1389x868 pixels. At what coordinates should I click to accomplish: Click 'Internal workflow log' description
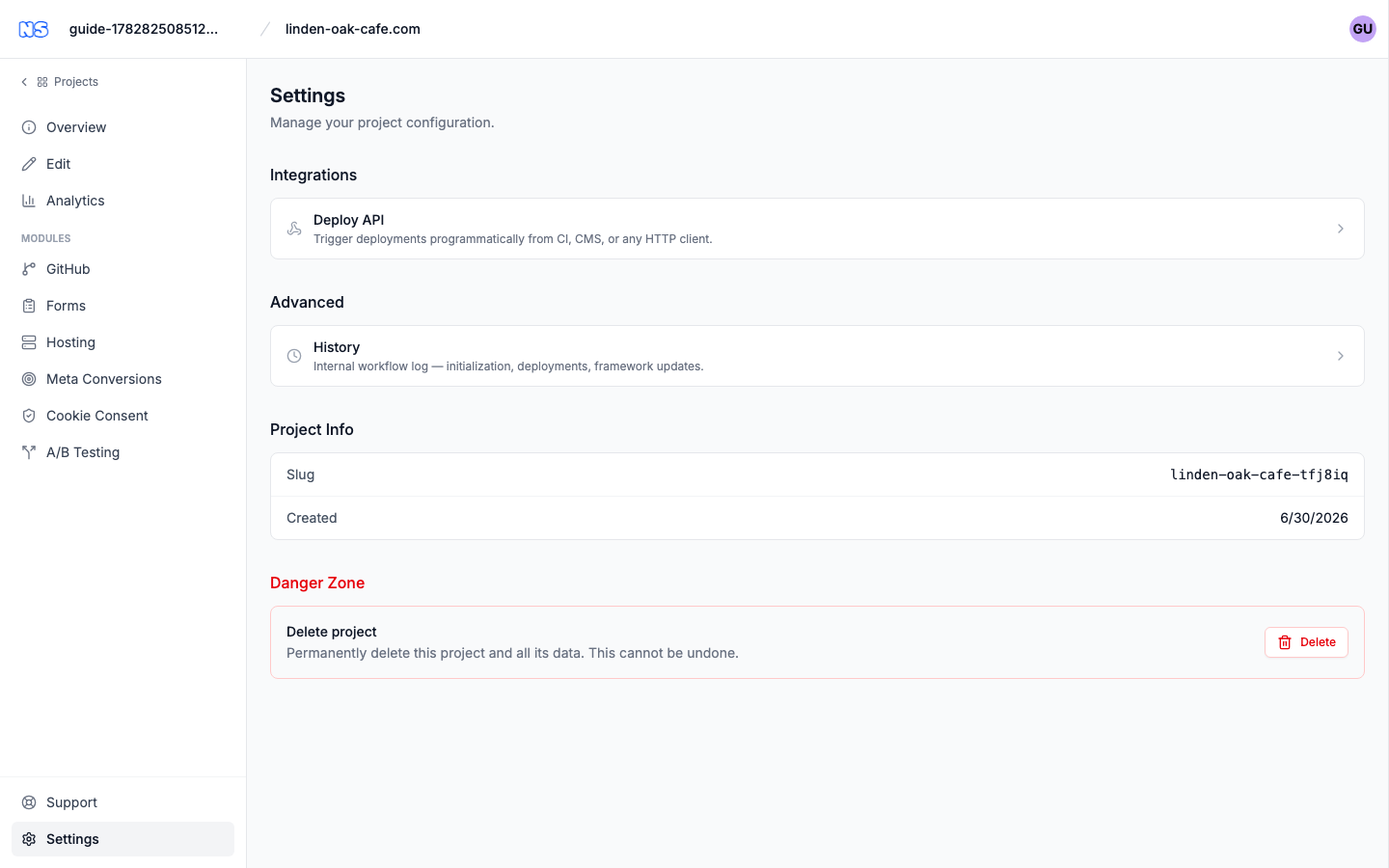[x=508, y=366]
